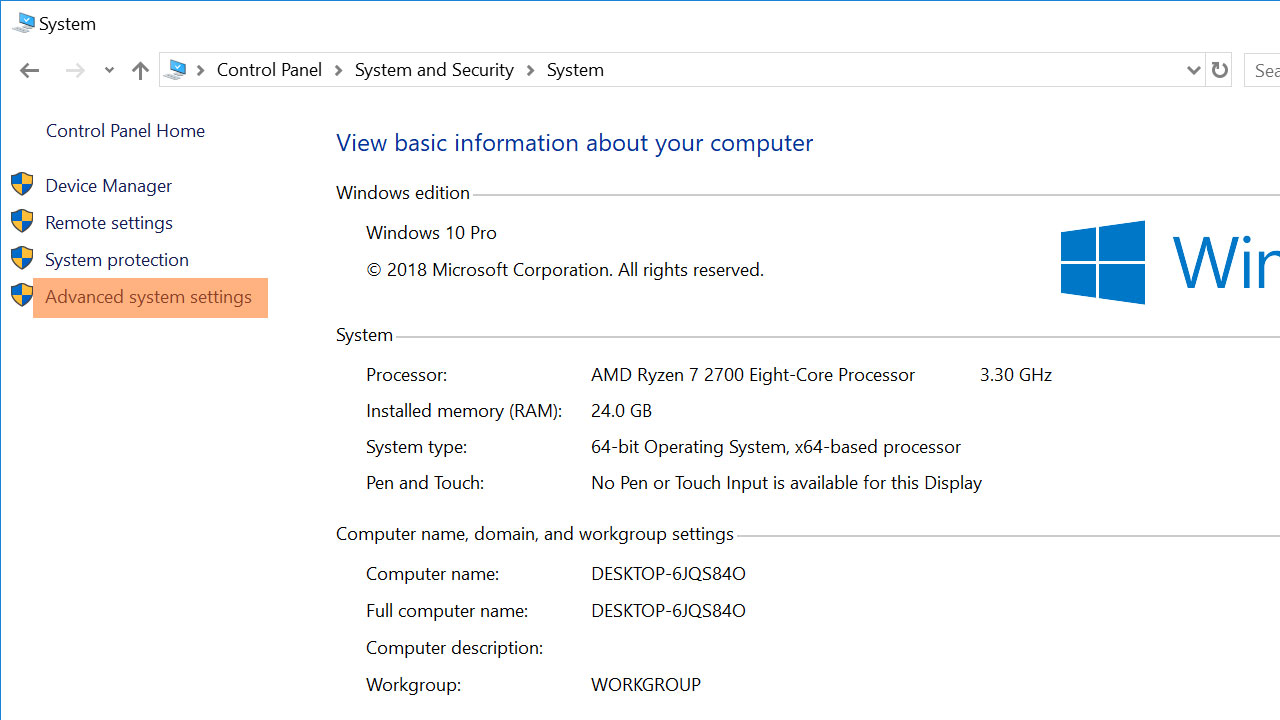Refresh the System page

[x=1219, y=70]
